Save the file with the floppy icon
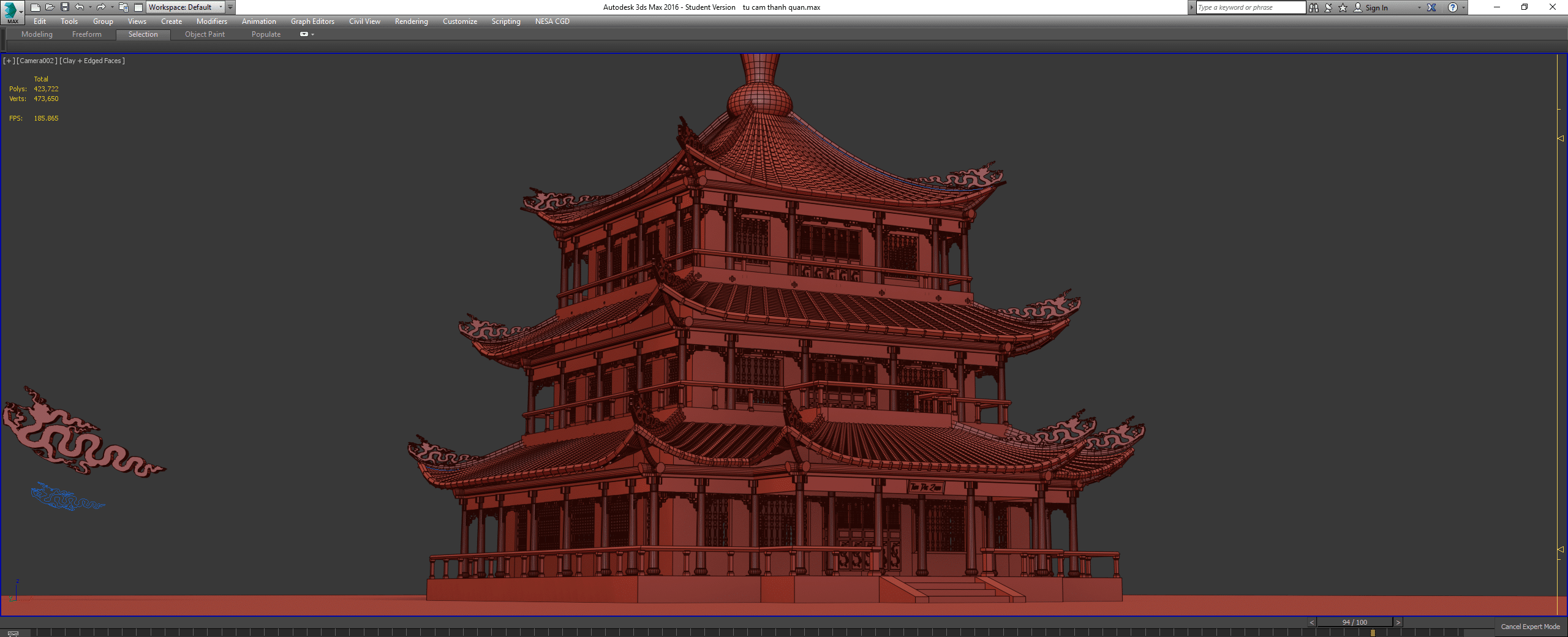The height and width of the screenshot is (637, 1568). point(65,7)
